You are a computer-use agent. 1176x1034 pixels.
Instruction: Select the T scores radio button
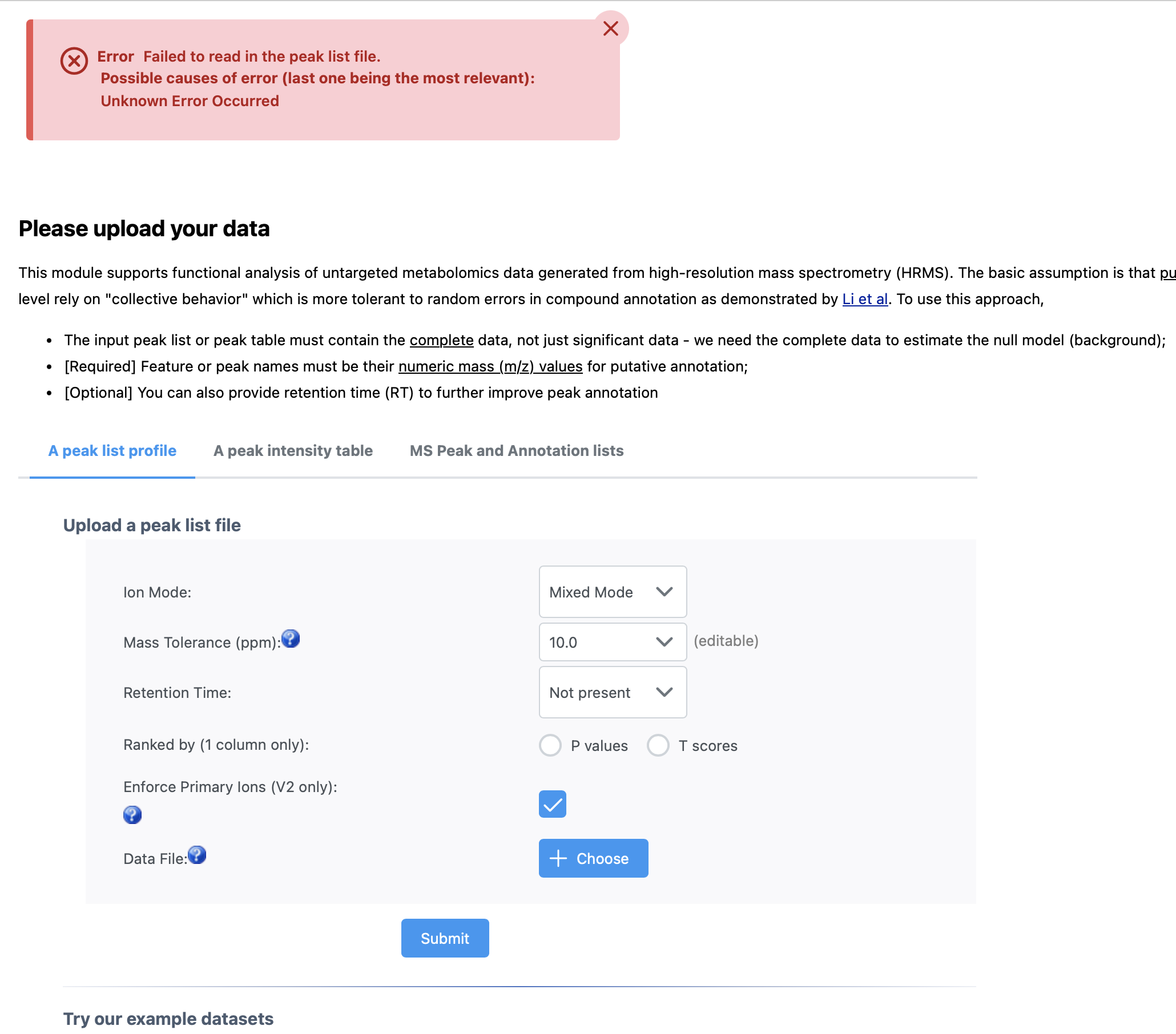pyautogui.click(x=658, y=745)
